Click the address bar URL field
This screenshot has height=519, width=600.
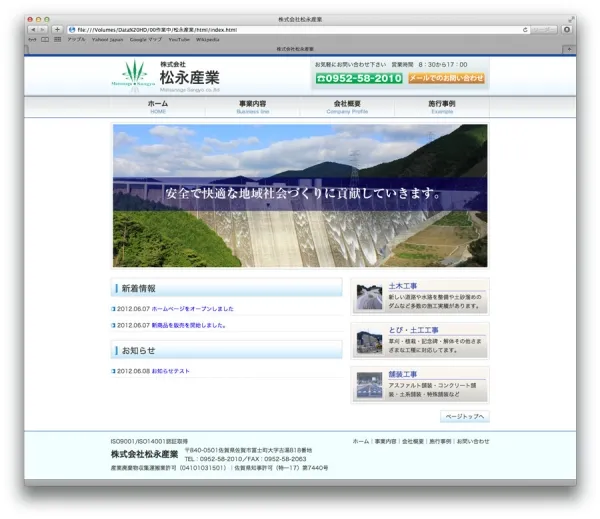click(298, 29)
